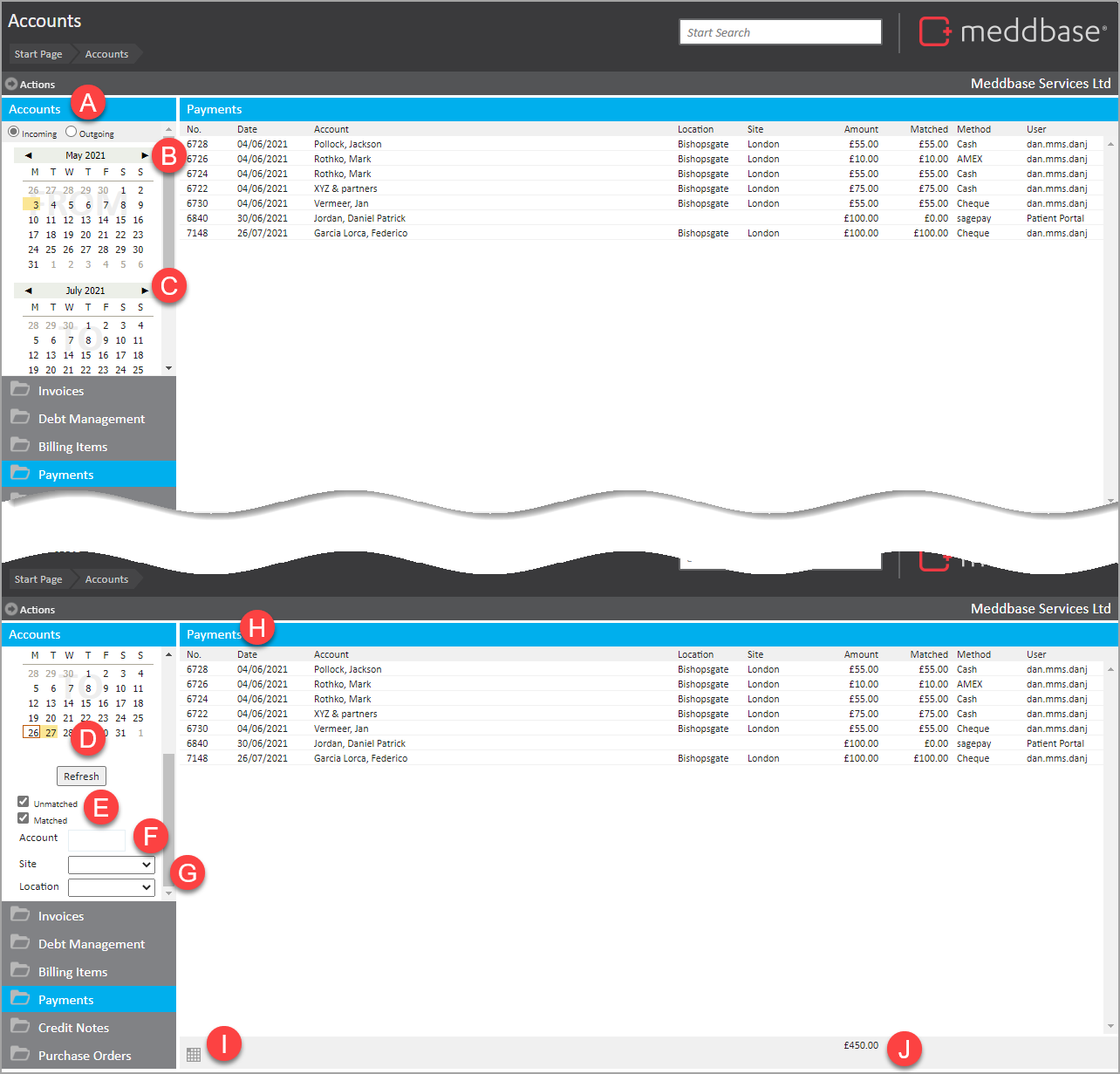Click the £450.00 total amount
Viewport: 1120px width, 1074px height.
tap(861, 1045)
